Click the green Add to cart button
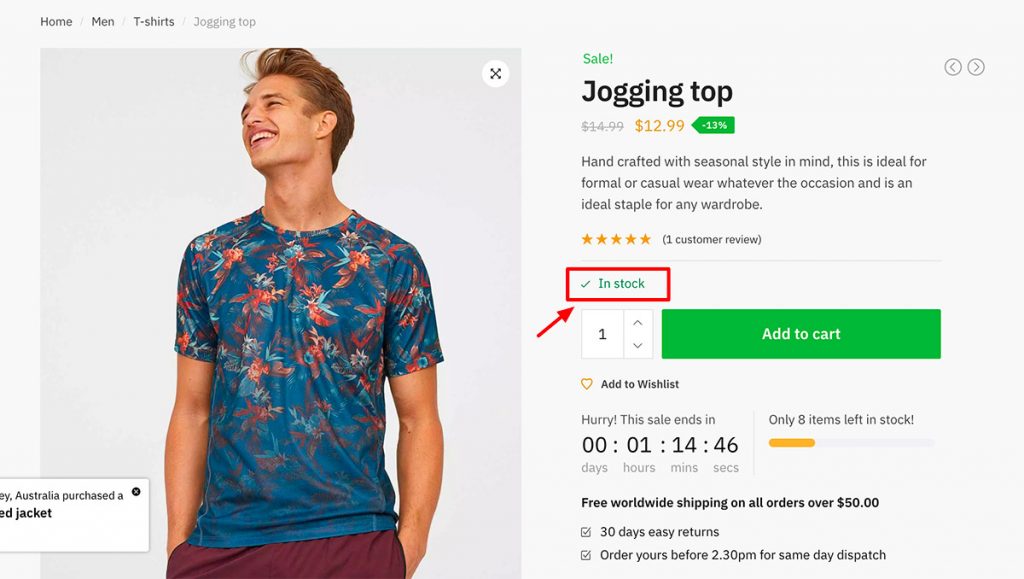This screenshot has height=579, width=1024. click(x=800, y=333)
